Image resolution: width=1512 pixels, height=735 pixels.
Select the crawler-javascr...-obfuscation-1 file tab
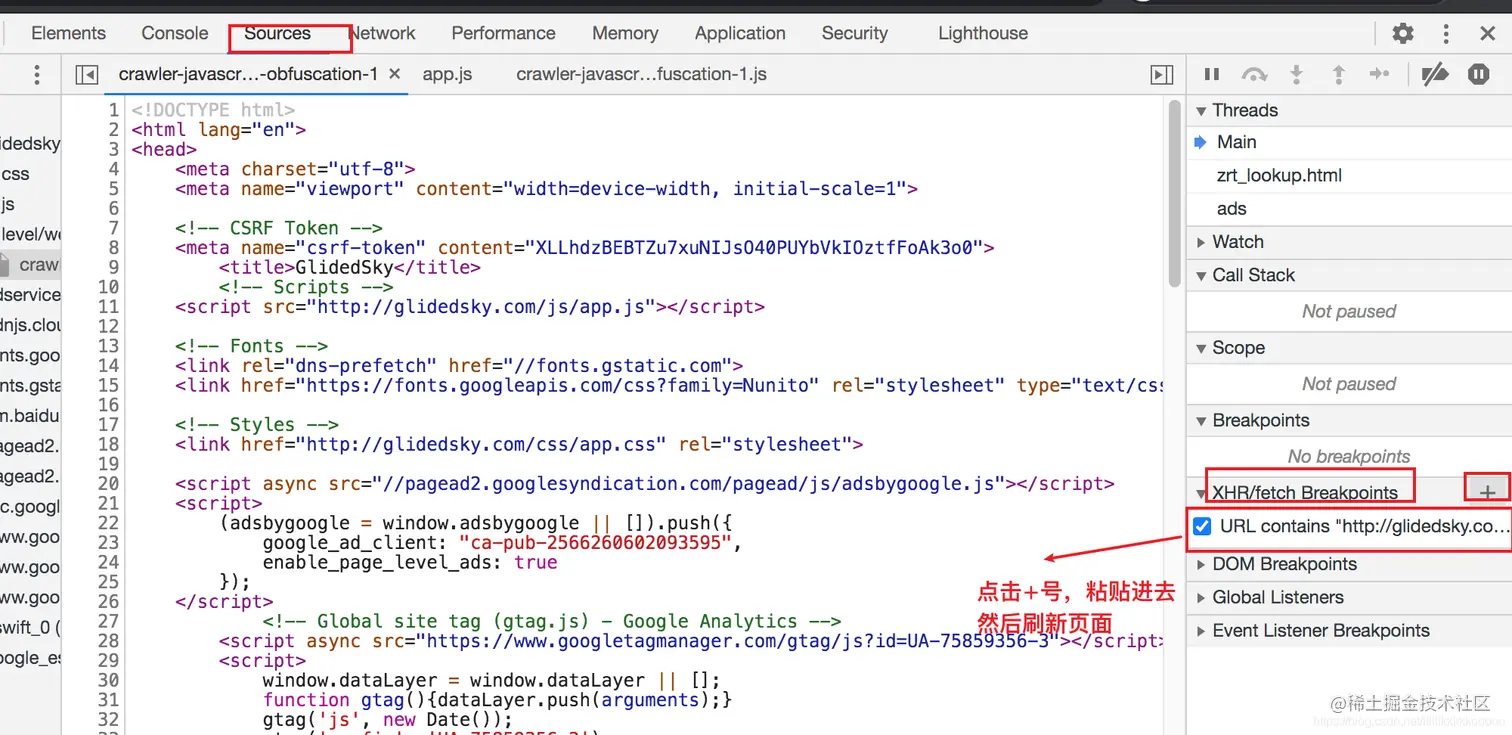click(248, 74)
